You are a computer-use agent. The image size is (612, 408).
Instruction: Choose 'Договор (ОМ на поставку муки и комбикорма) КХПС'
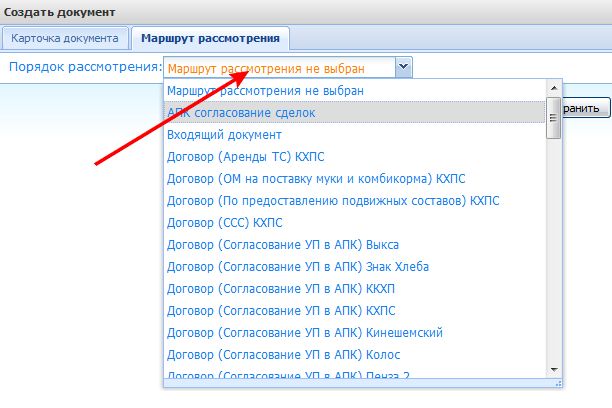pyautogui.click(x=316, y=179)
